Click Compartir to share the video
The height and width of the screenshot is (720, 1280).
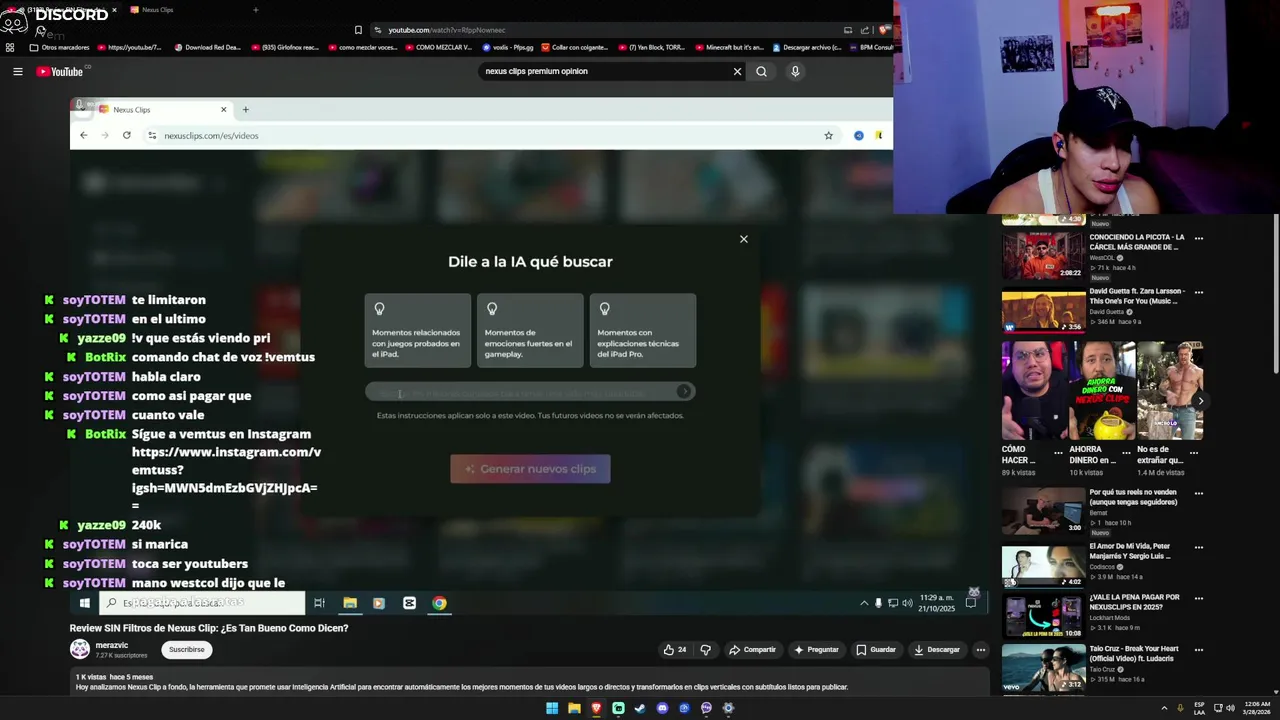(x=752, y=650)
